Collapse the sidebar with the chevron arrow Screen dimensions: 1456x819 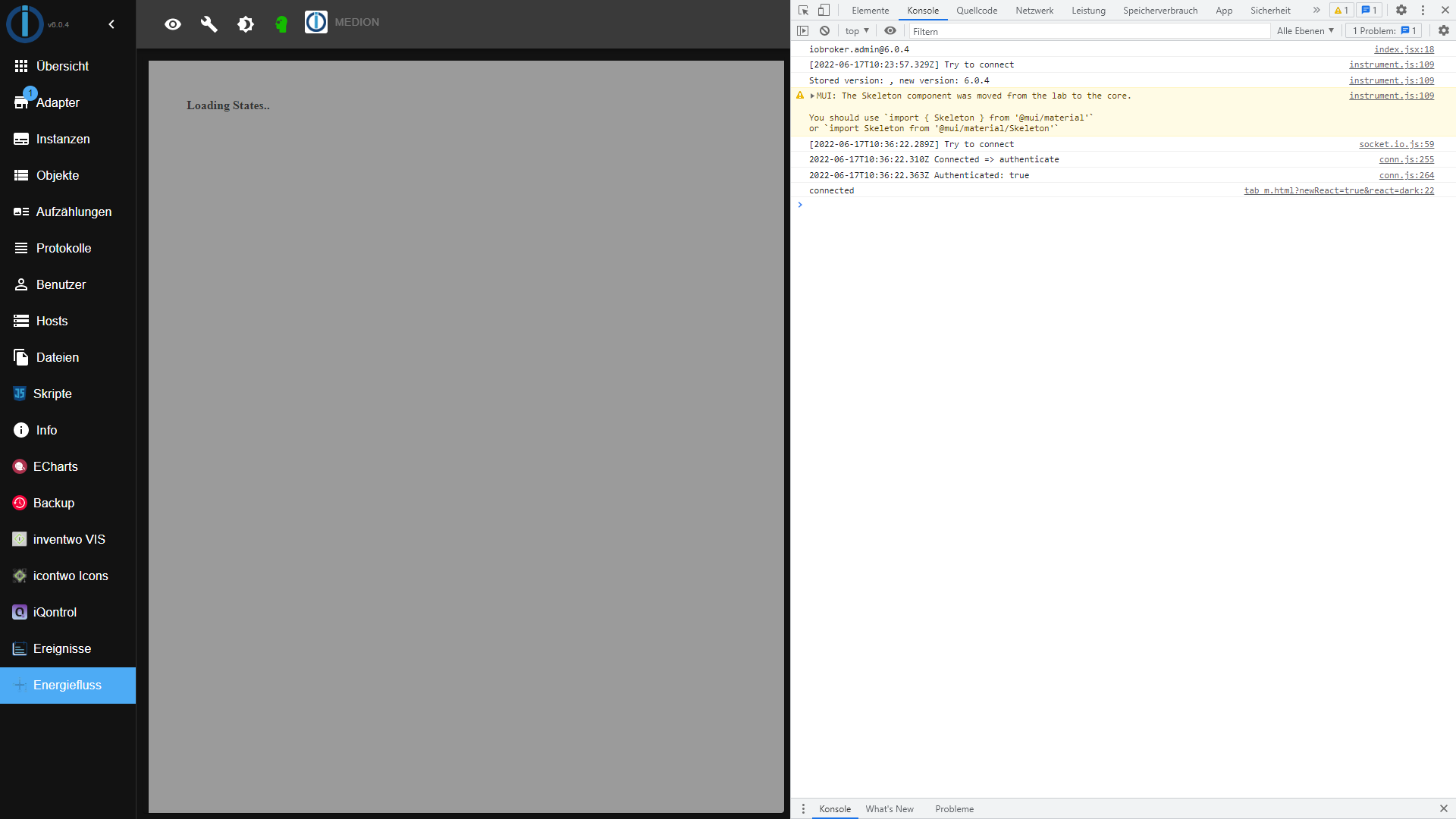111,24
